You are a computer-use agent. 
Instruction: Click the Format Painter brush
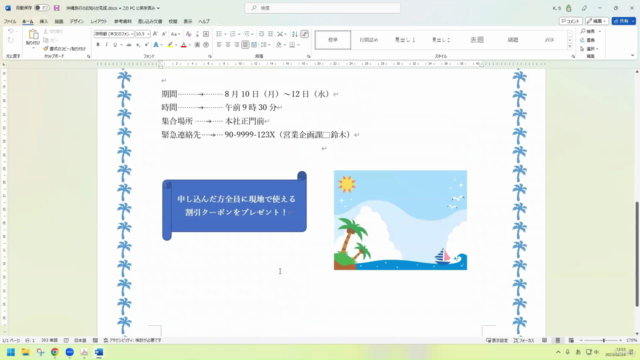point(64,49)
